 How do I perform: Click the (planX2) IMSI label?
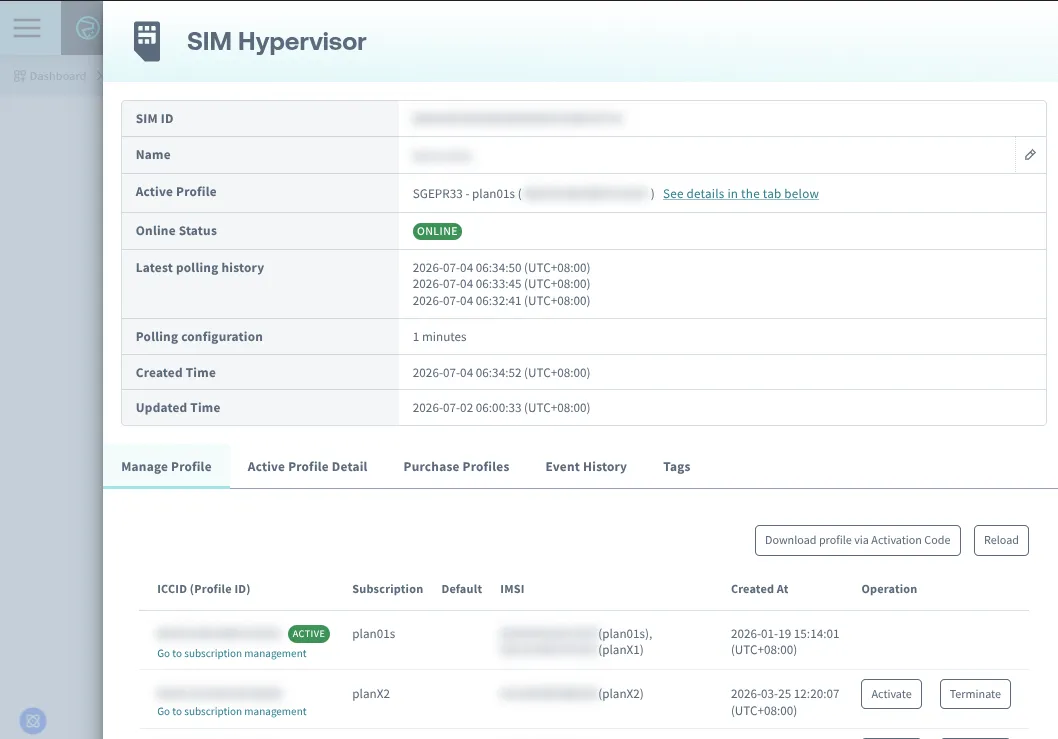[621, 694]
